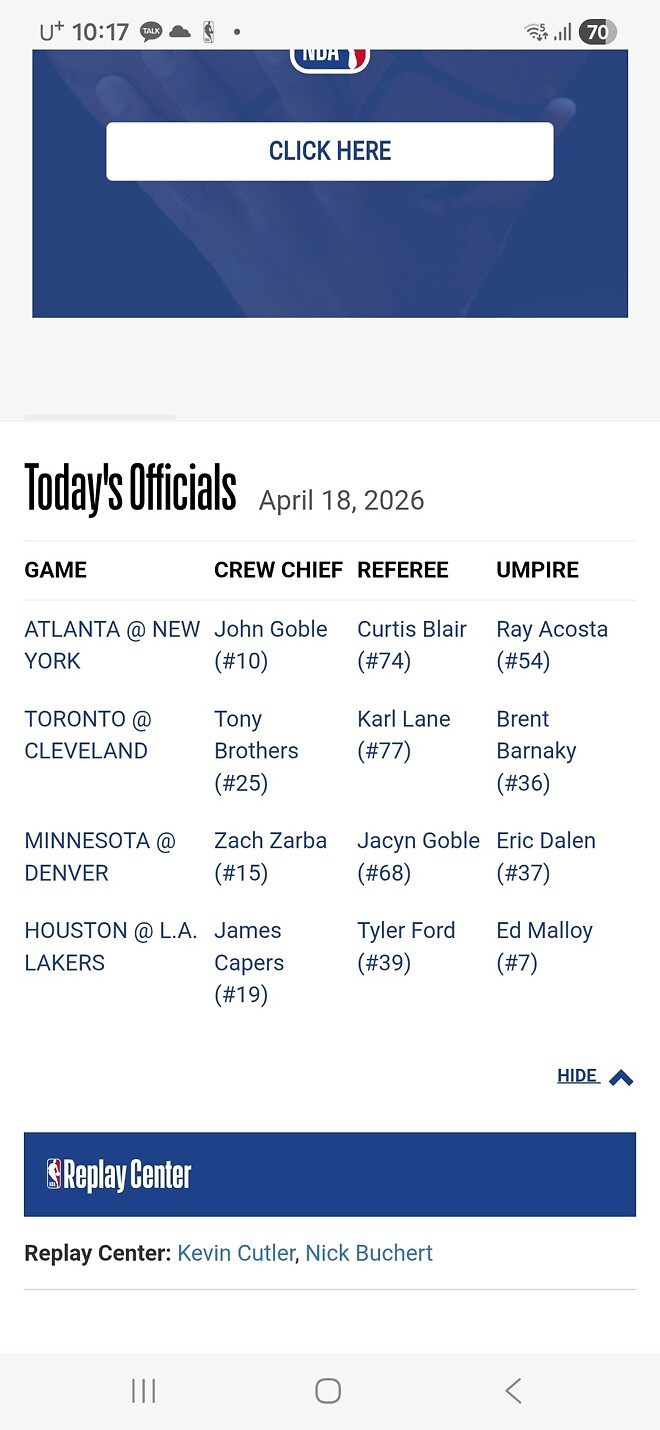Tap the KakaoTalk notification icon

coord(151,32)
